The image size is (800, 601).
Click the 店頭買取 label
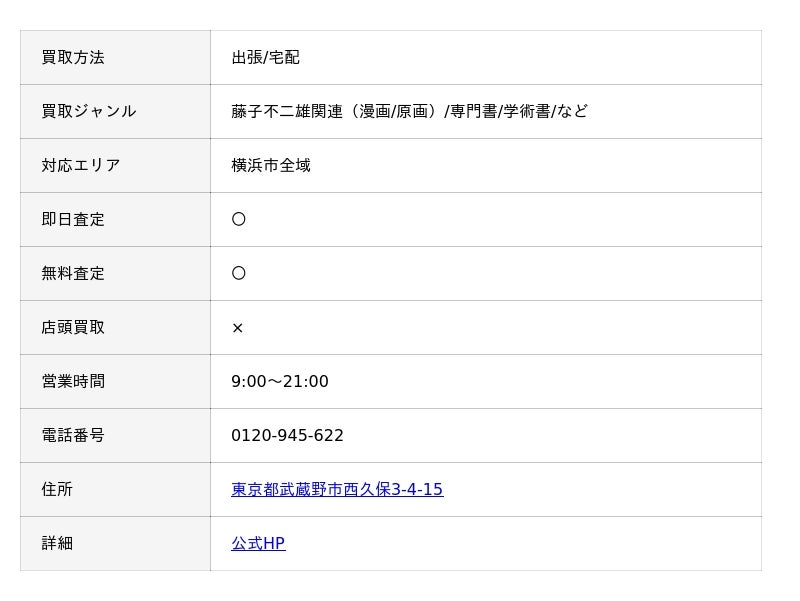(73, 328)
